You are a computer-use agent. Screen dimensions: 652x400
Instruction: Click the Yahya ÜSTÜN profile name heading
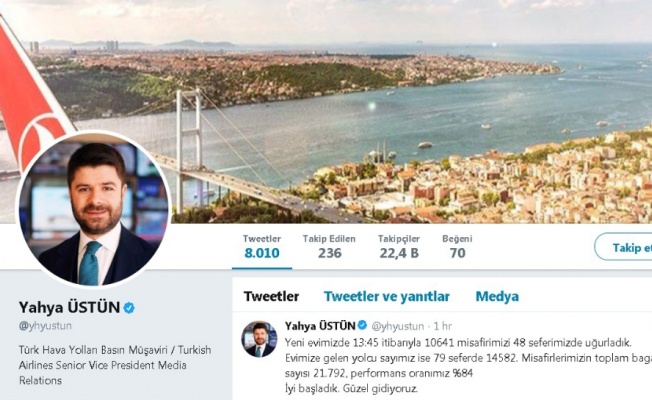[x=67, y=306]
